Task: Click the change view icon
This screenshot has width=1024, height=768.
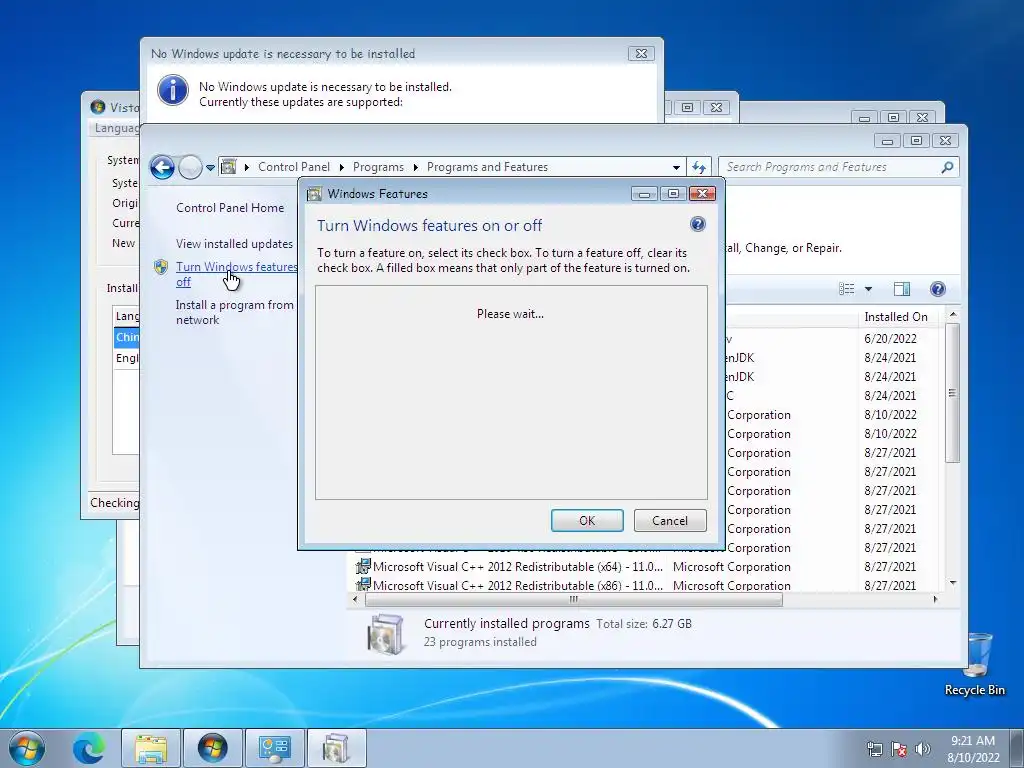Action: tap(846, 289)
